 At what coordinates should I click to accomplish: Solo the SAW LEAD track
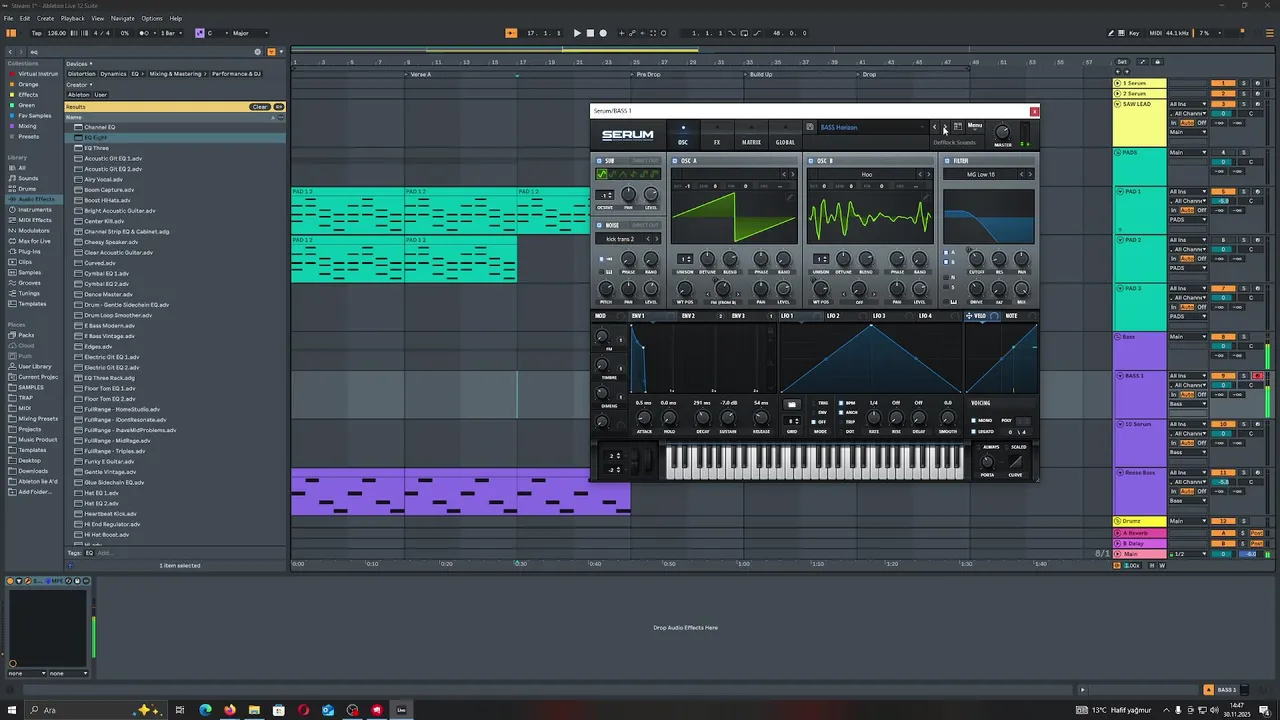[1244, 104]
